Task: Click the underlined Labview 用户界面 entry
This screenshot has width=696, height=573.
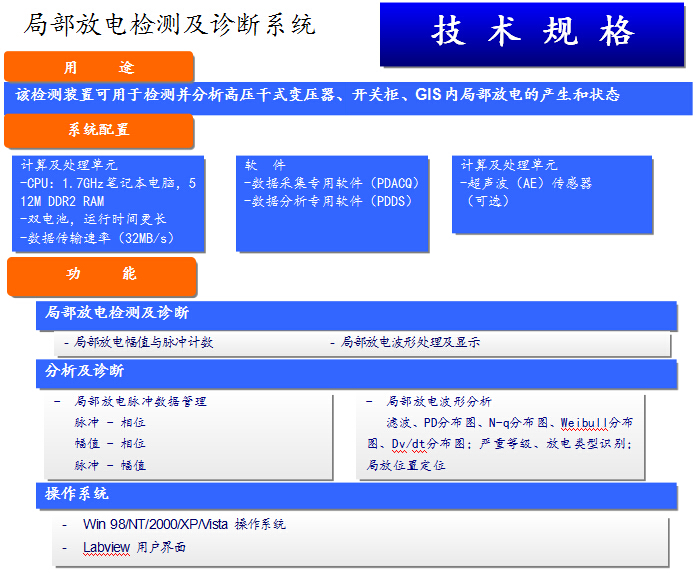Action: point(134,547)
